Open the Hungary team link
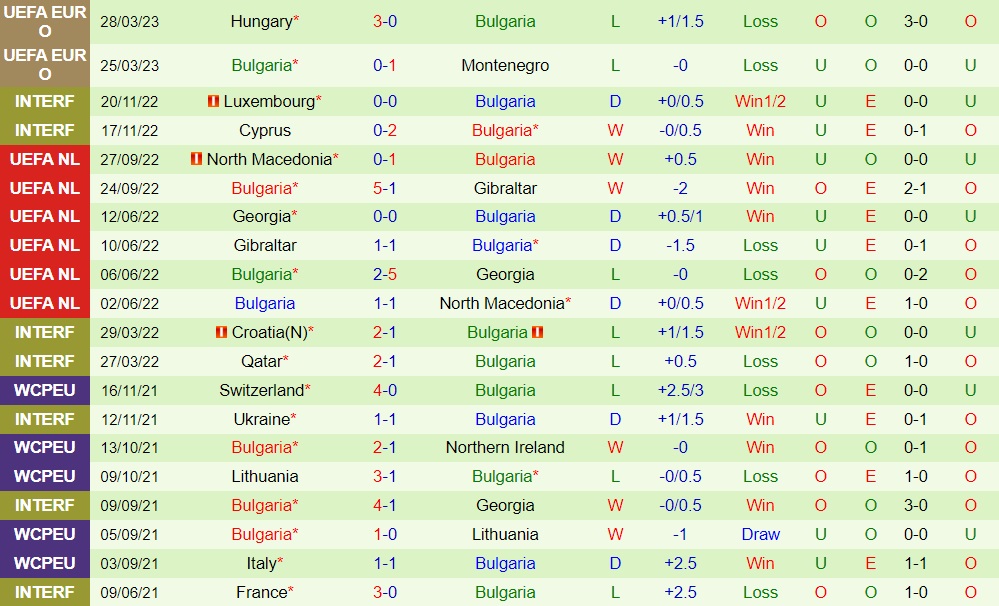The width and height of the screenshot is (999, 606). pyautogui.click(x=261, y=21)
